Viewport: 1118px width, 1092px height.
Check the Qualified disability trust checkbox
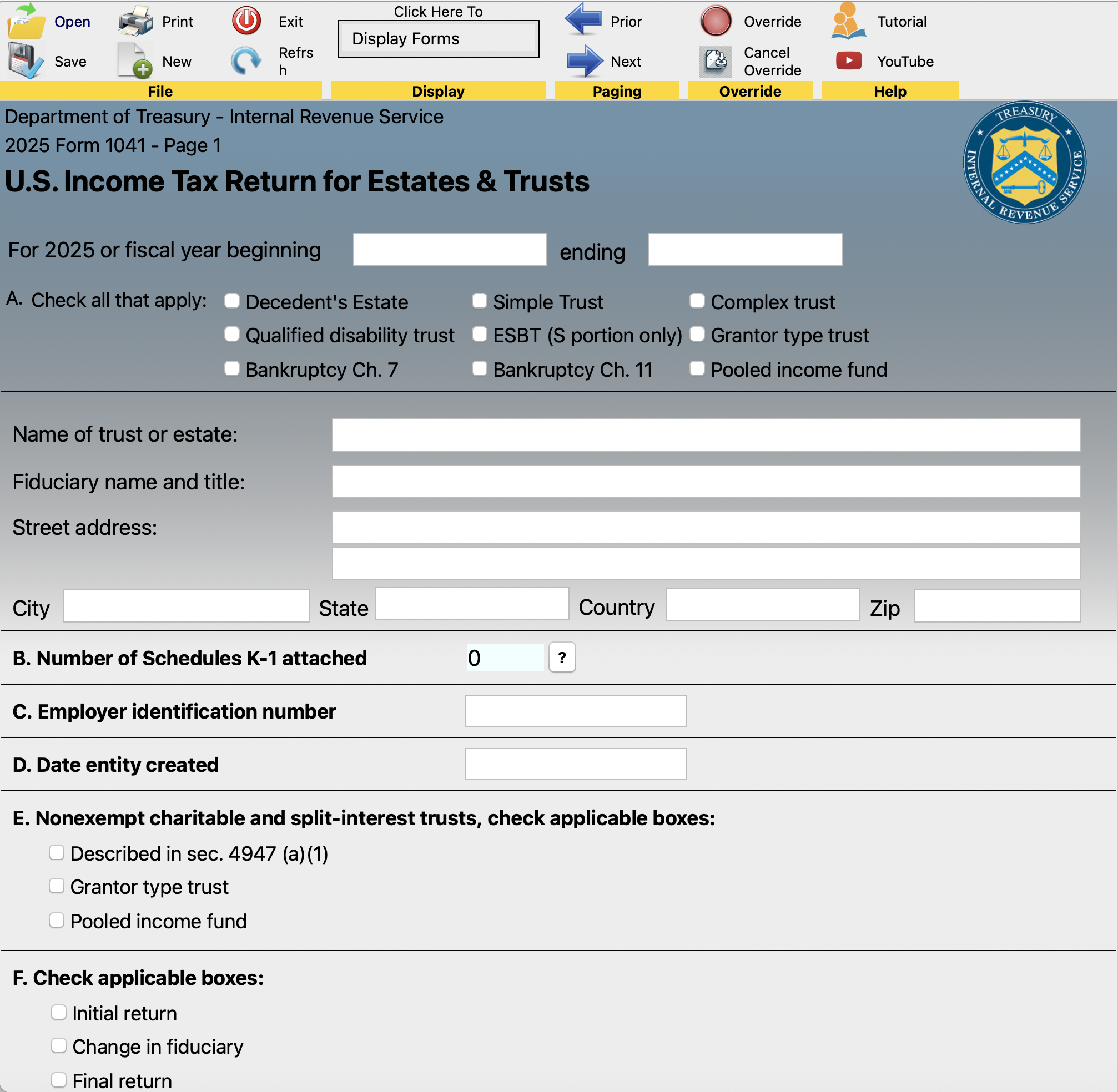231,334
